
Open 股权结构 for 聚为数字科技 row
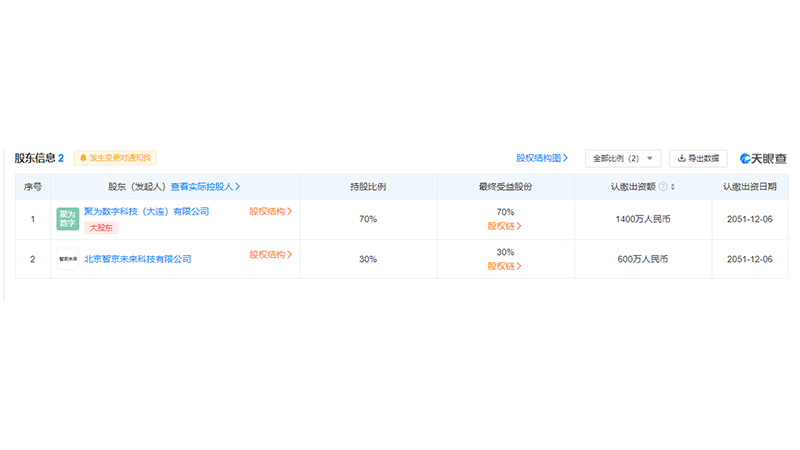click(x=270, y=211)
